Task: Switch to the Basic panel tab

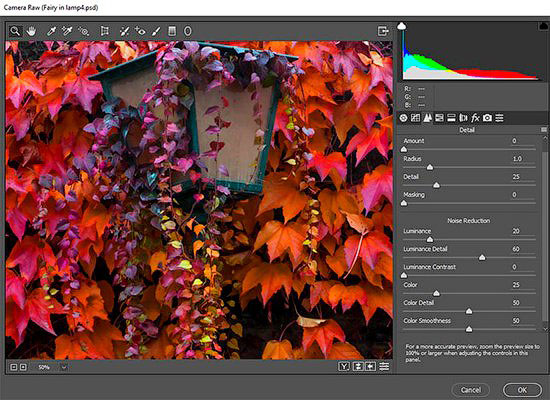Action: pos(403,118)
